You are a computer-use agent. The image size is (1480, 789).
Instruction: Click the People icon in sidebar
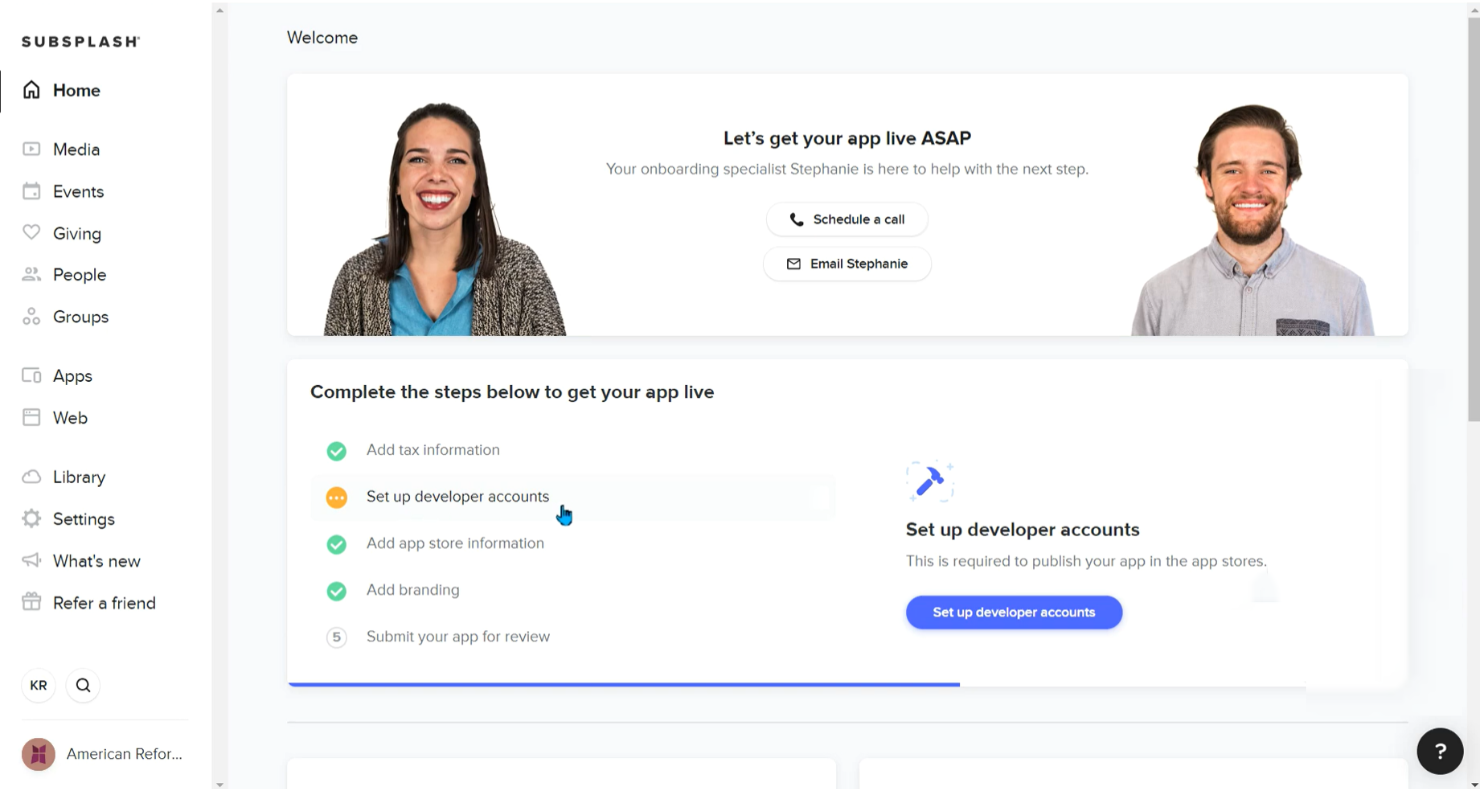pos(32,275)
